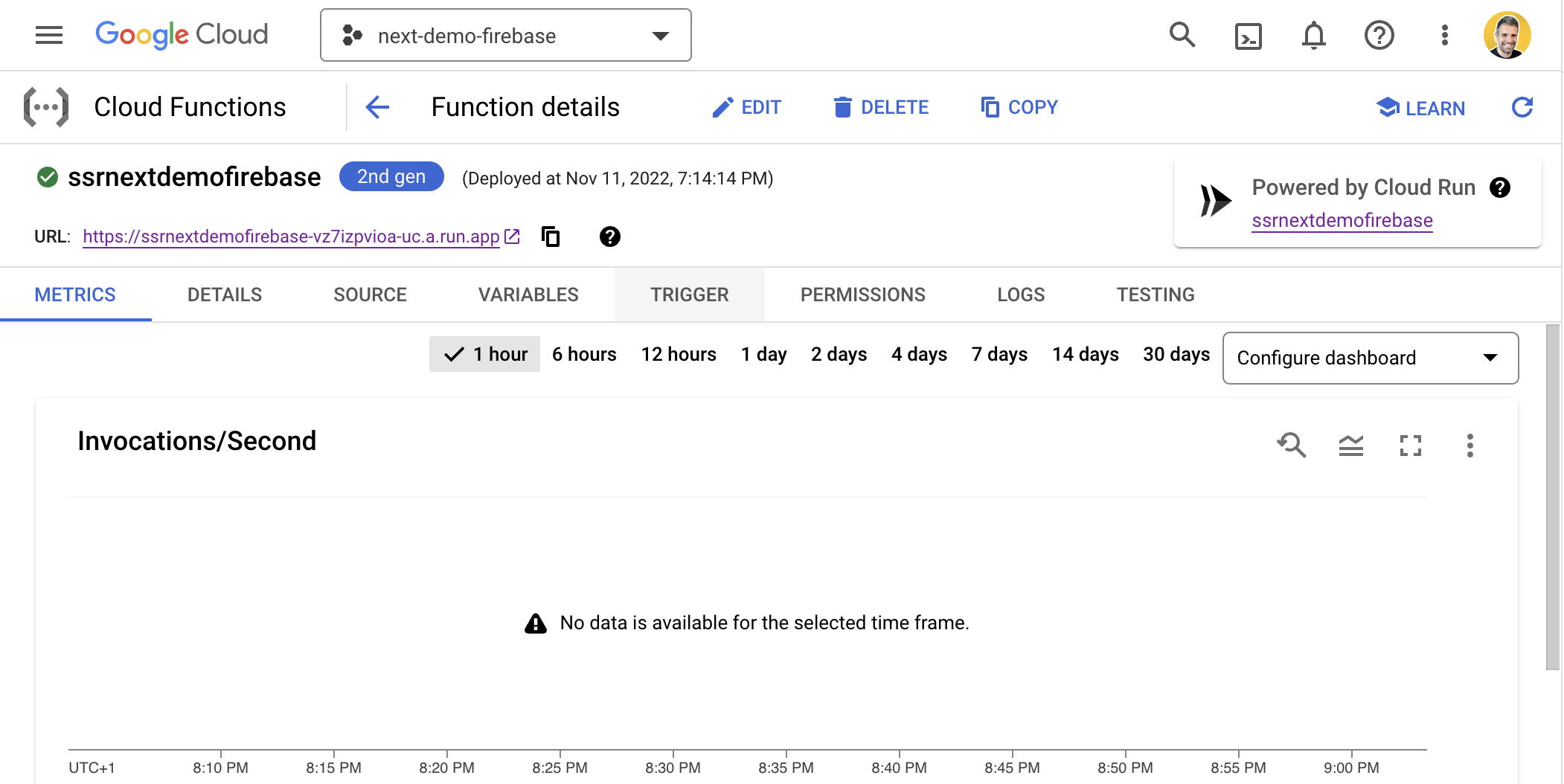This screenshot has height=784, width=1564.
Task: Click the Invocations/Second chart title
Action: 197,441
